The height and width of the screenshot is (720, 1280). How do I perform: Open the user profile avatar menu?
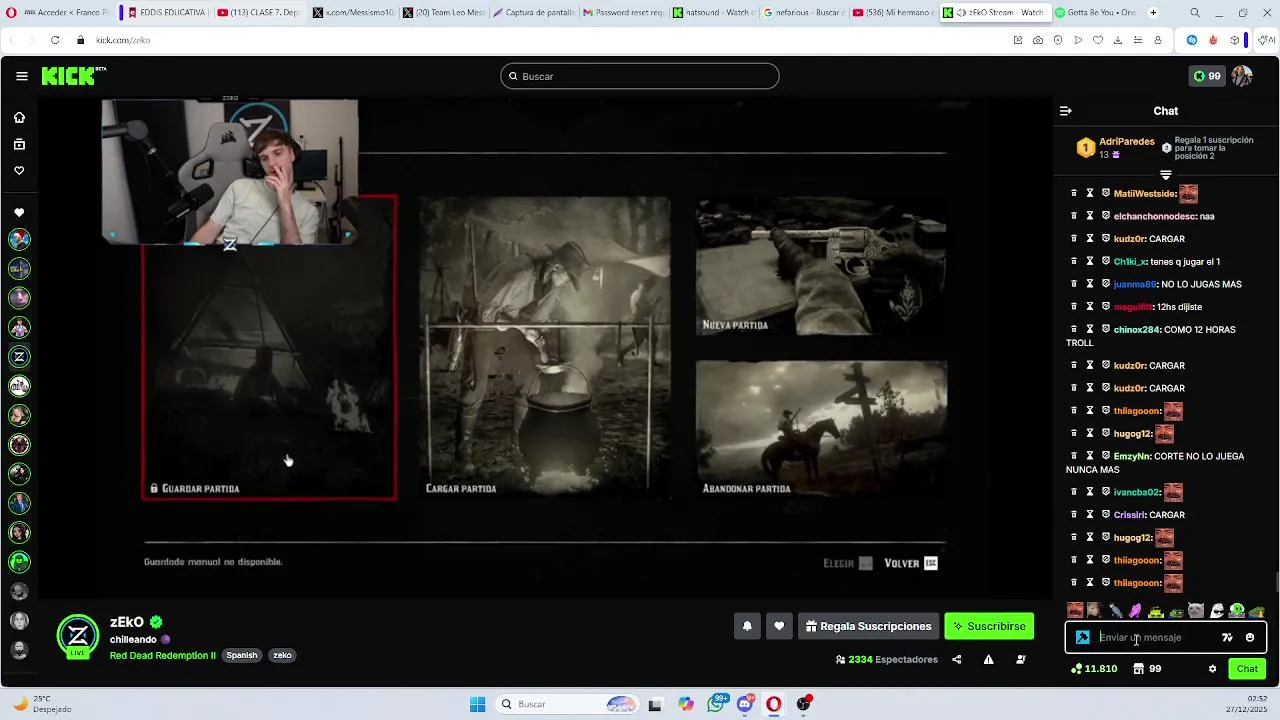1242,76
